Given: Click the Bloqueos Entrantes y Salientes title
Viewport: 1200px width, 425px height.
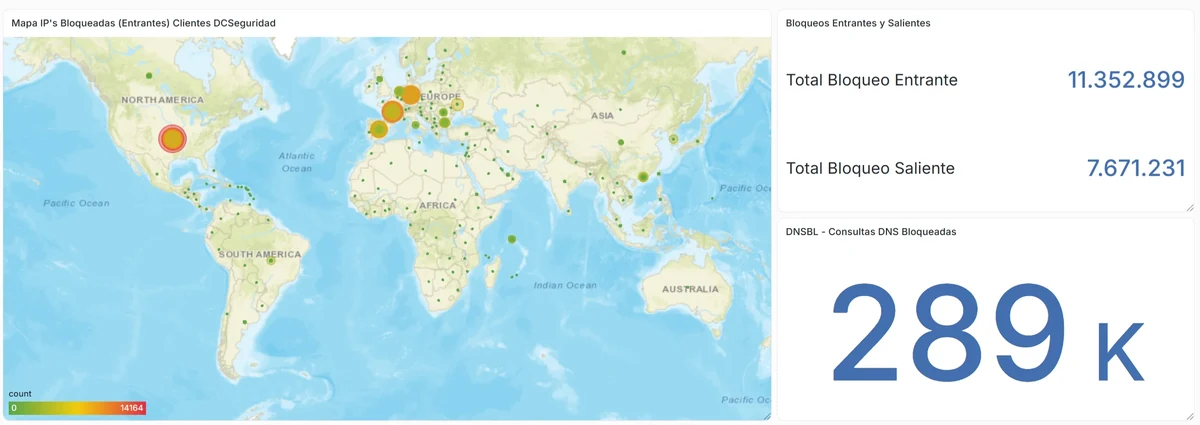Looking at the screenshot, I should coord(859,22).
